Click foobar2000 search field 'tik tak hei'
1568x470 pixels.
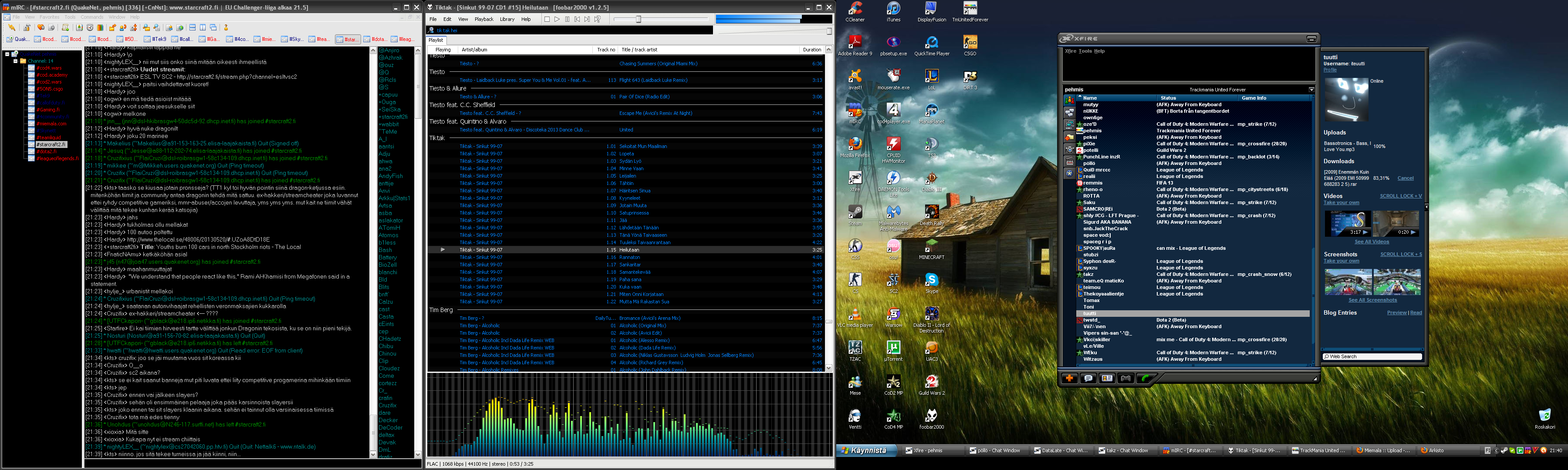click(x=570, y=30)
